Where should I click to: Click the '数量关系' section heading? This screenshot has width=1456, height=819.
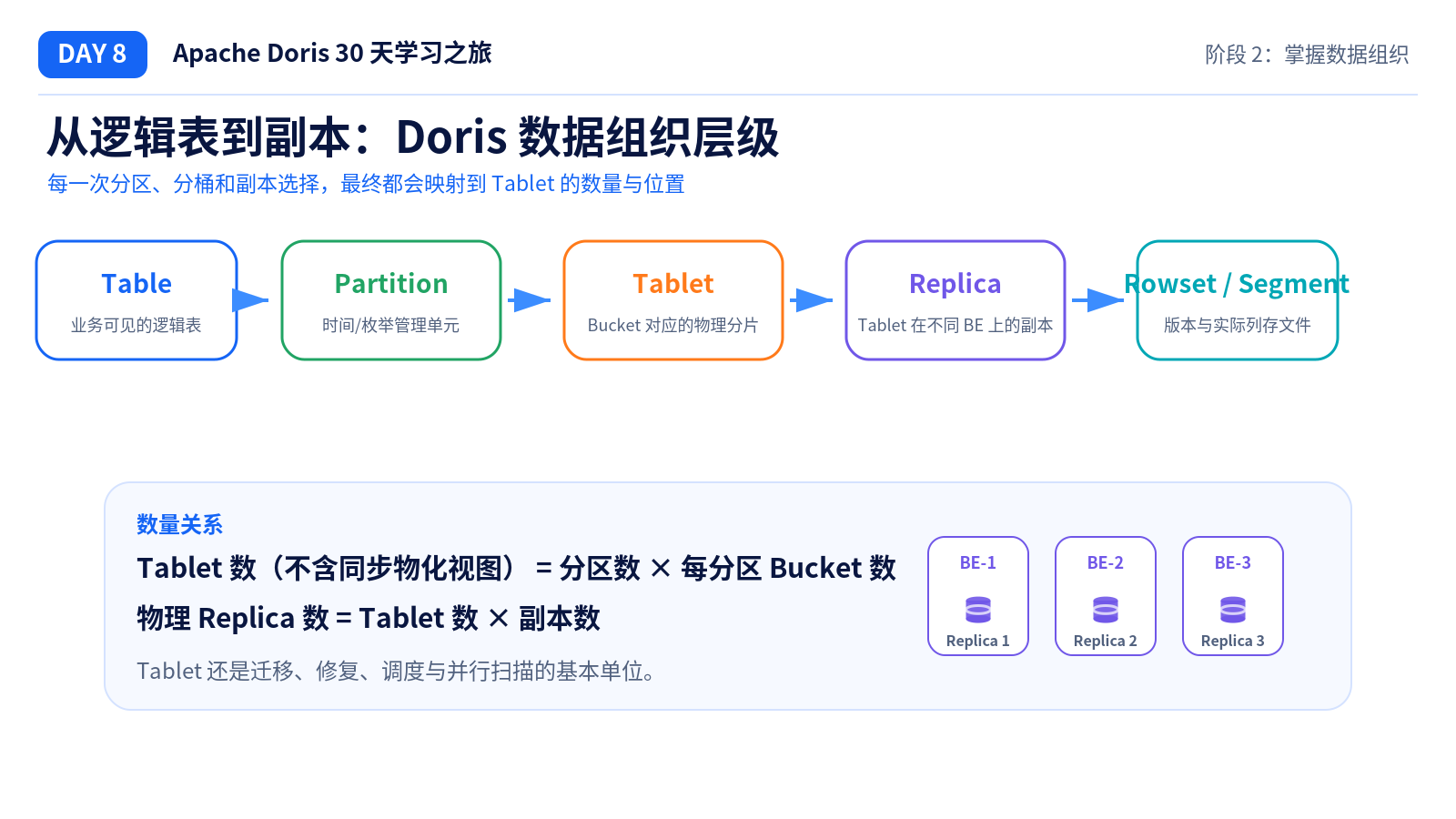click(x=179, y=525)
